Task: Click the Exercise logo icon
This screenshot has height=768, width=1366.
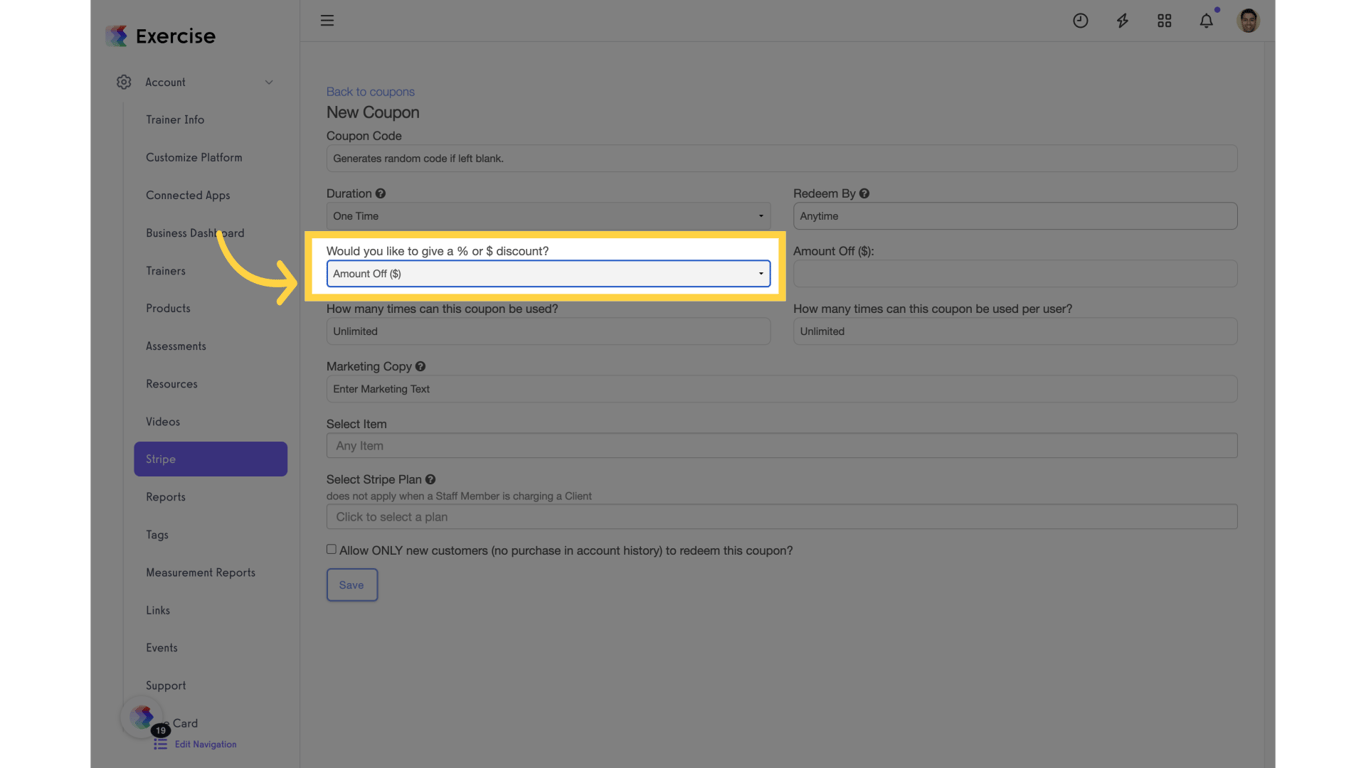Action: click(117, 33)
